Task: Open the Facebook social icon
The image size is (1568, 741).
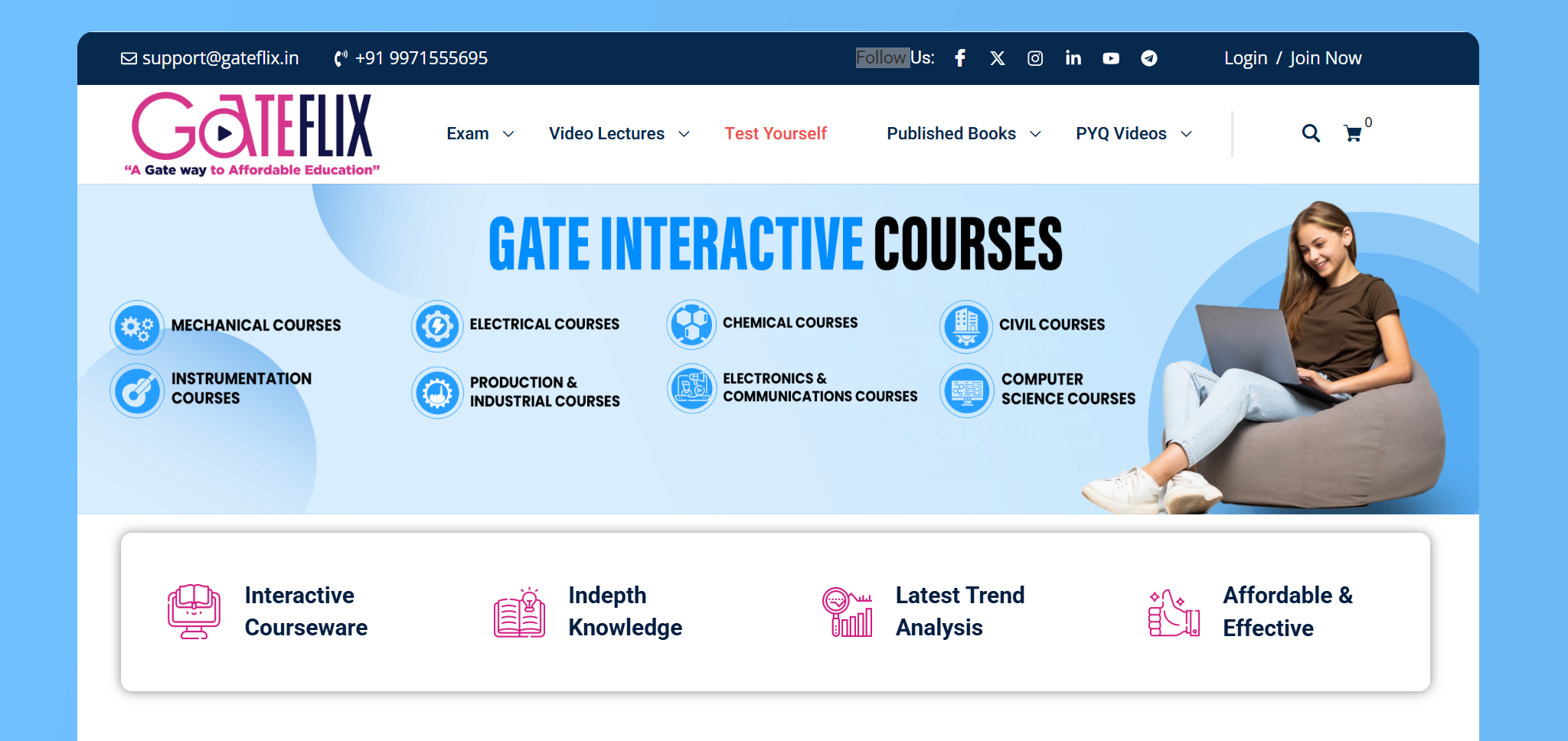Action: 960,58
